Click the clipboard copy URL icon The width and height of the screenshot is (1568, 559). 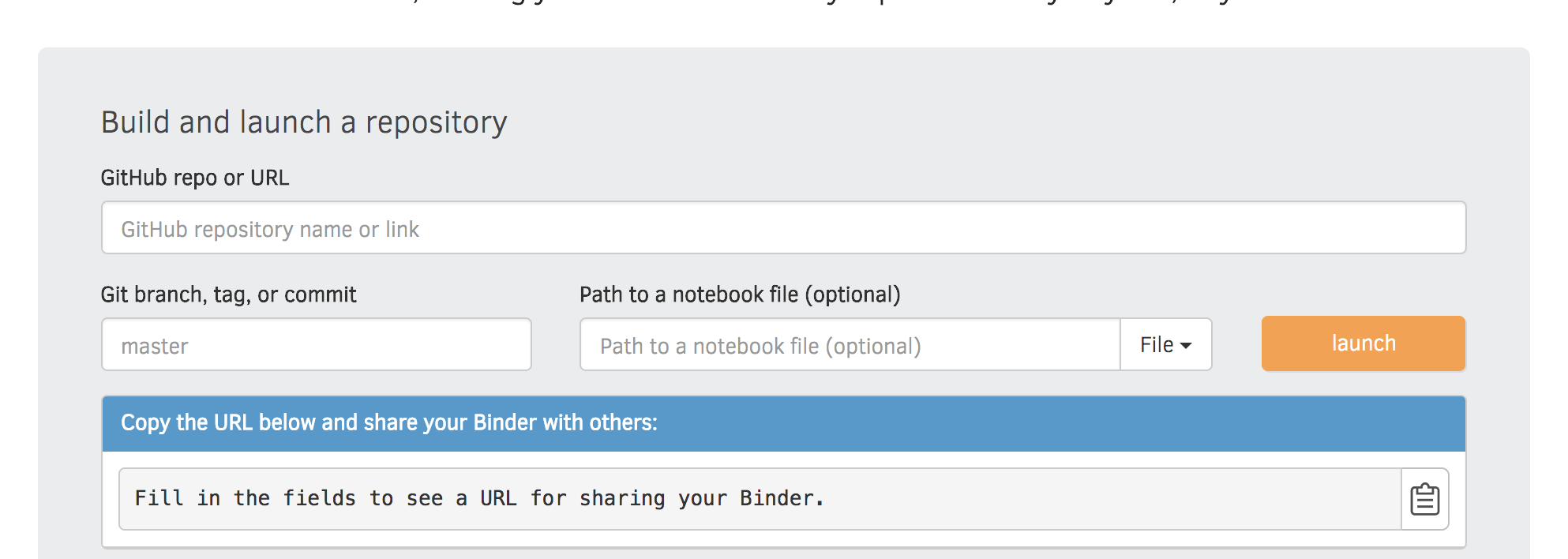coord(1424,499)
